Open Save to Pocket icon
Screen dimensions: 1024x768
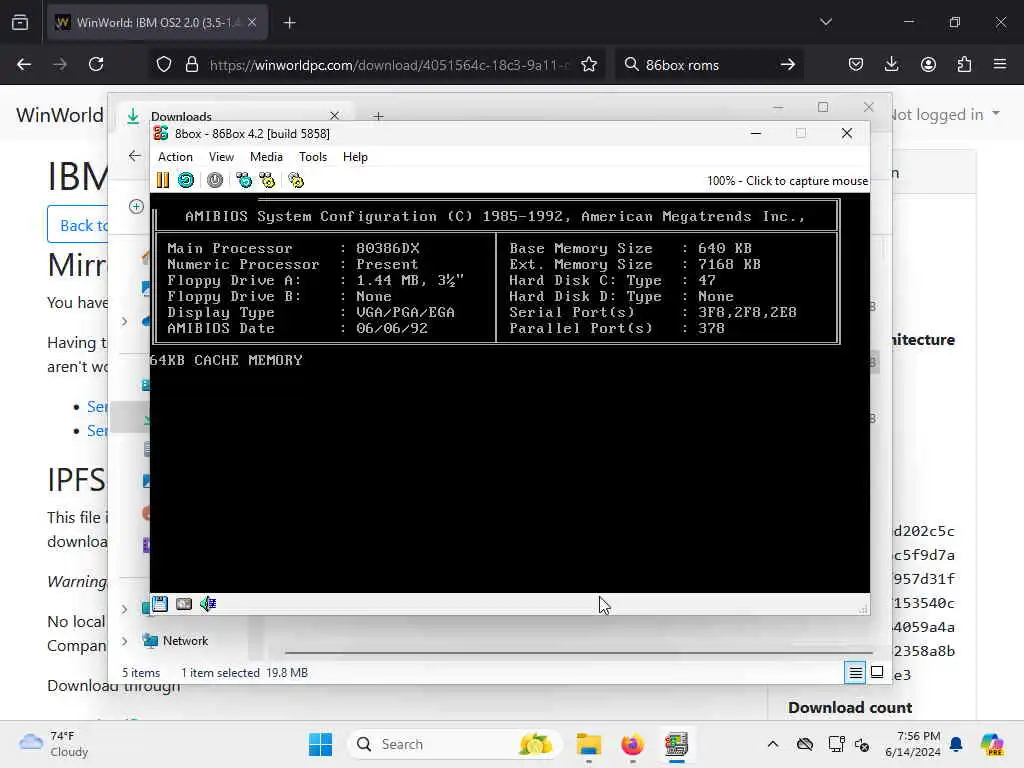point(856,64)
